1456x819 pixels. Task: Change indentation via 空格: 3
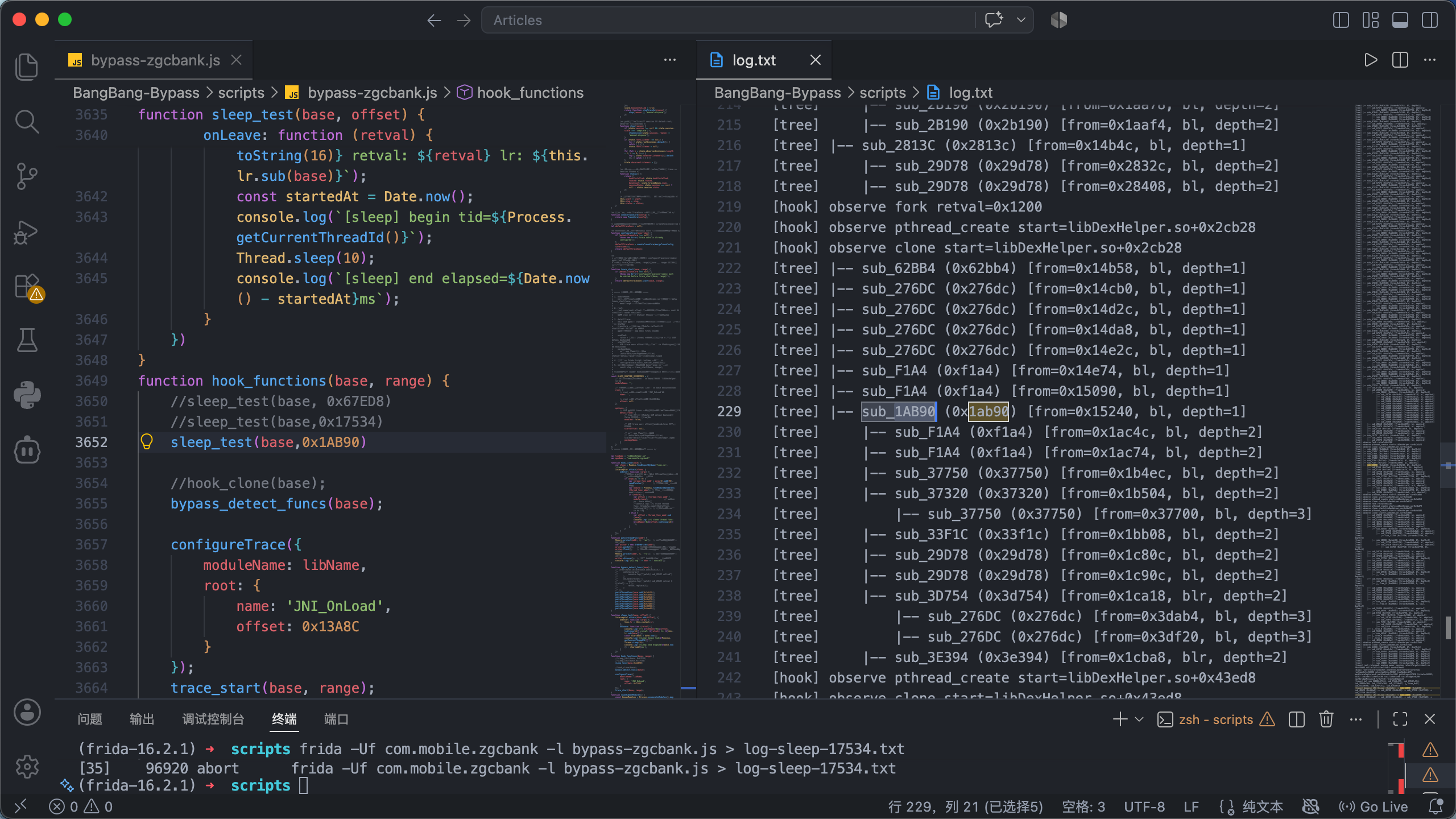[x=1083, y=806]
